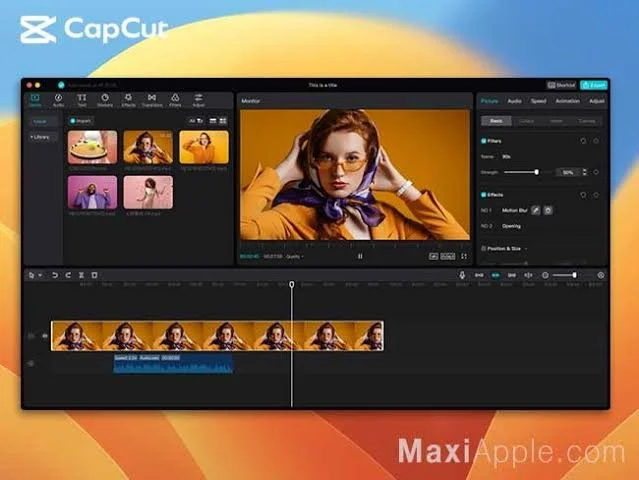Image resolution: width=639 pixels, height=480 pixels.
Task: Select the Basic sub-tab
Action: click(x=496, y=121)
